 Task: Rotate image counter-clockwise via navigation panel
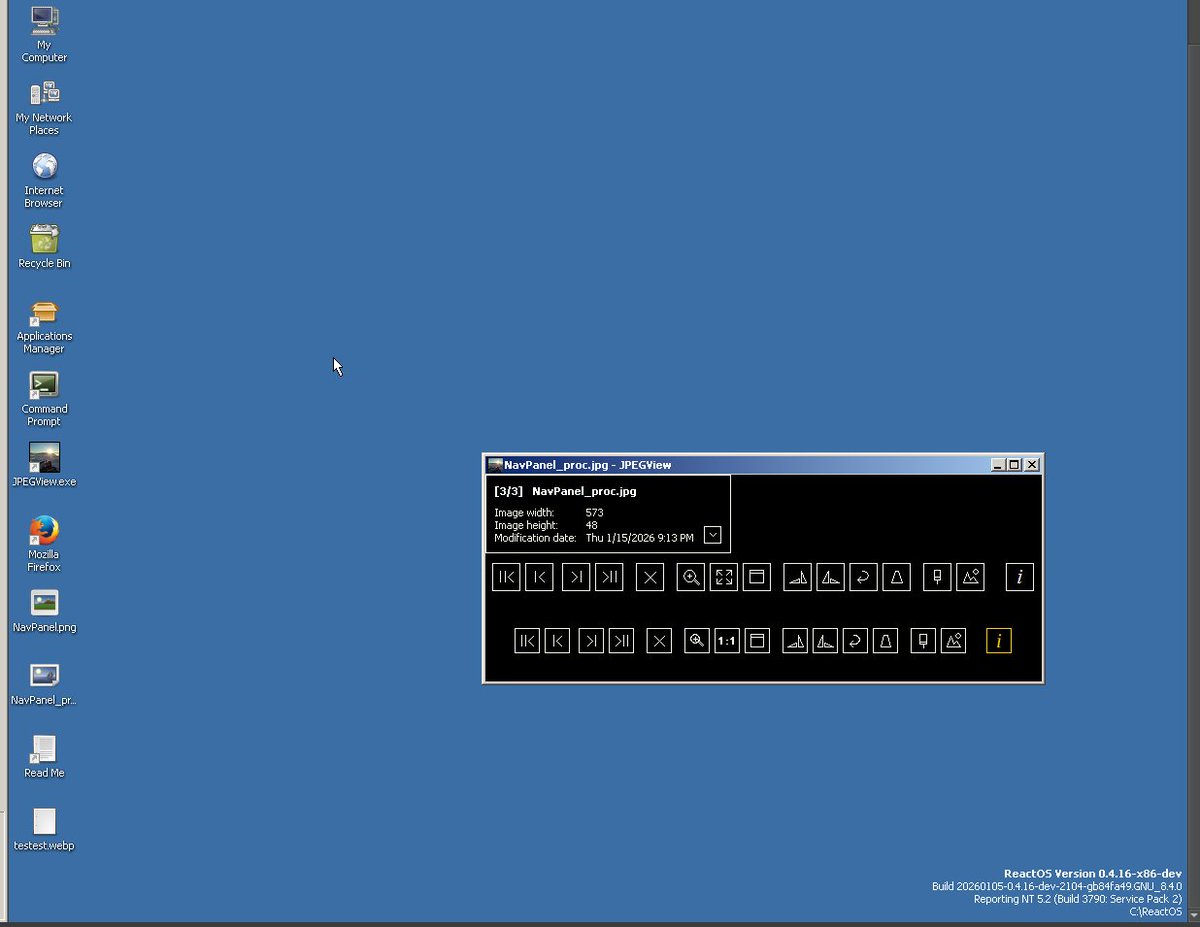tap(825, 641)
